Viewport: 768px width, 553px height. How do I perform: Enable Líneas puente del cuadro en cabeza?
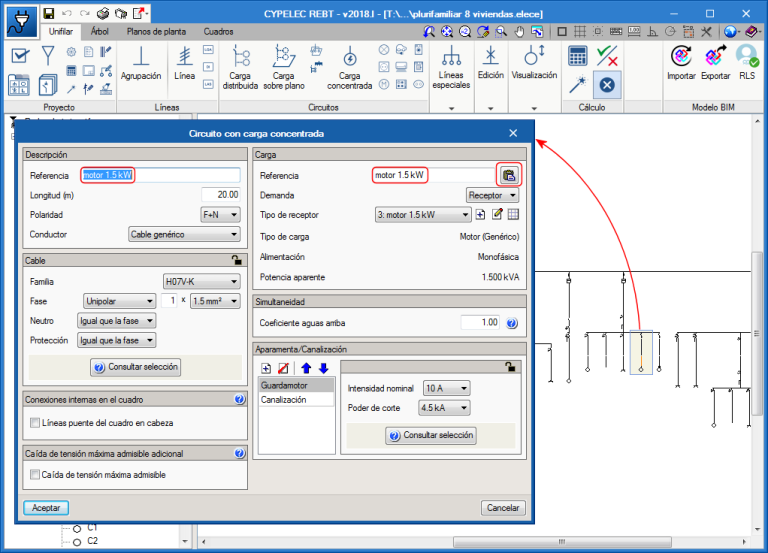point(36,423)
